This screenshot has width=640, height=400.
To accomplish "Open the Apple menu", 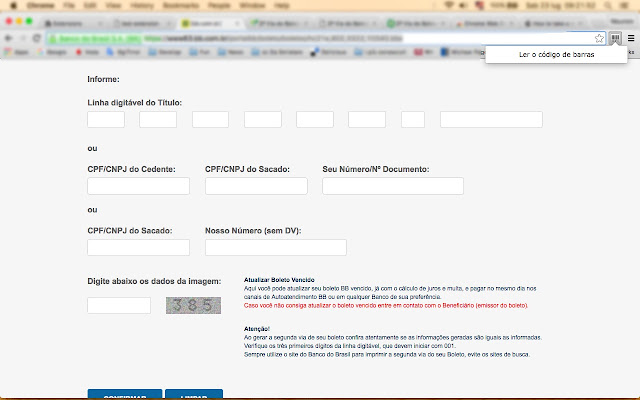I will click(x=13, y=6).
